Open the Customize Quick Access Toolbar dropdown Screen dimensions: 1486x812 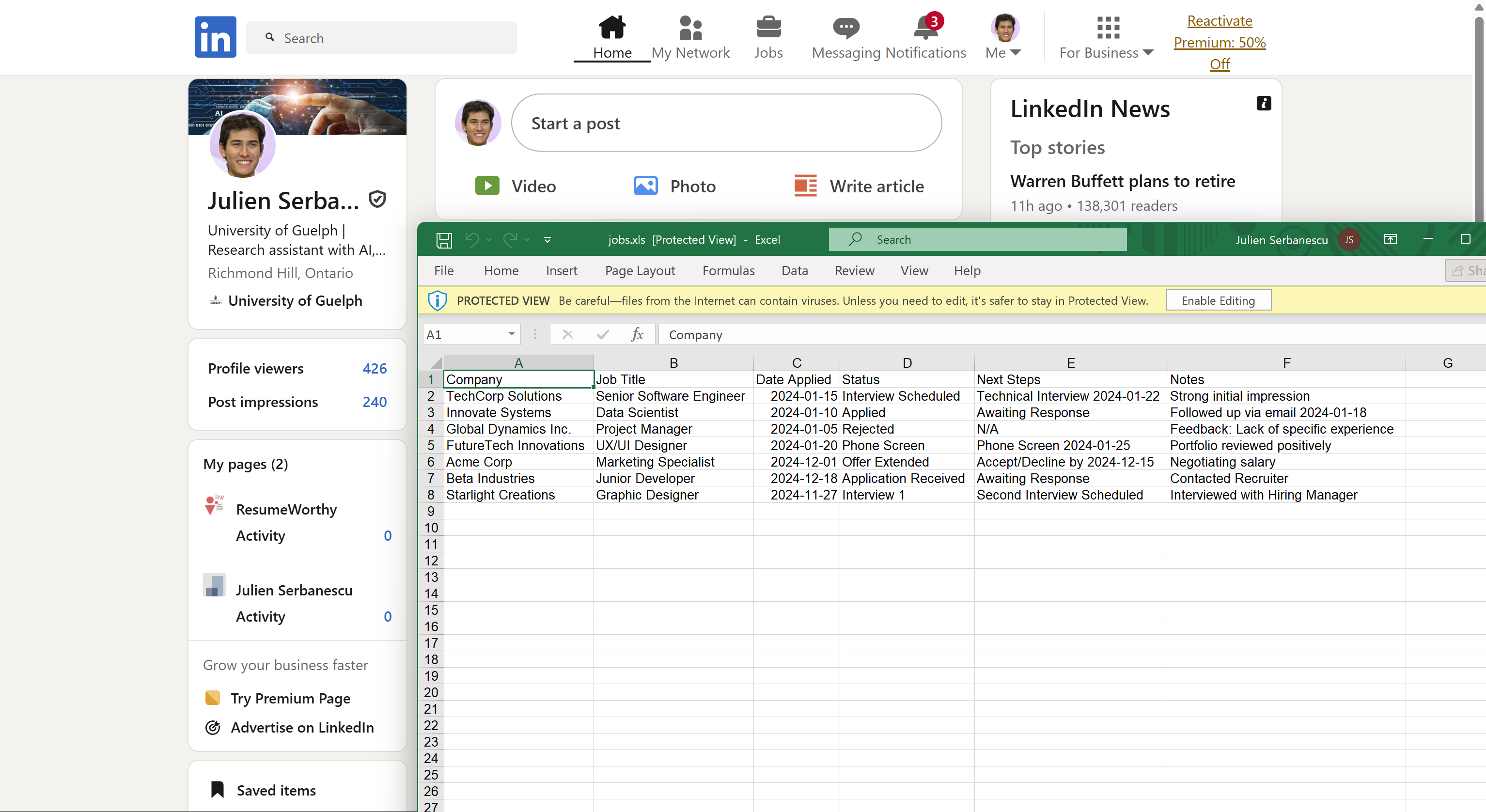click(x=547, y=239)
